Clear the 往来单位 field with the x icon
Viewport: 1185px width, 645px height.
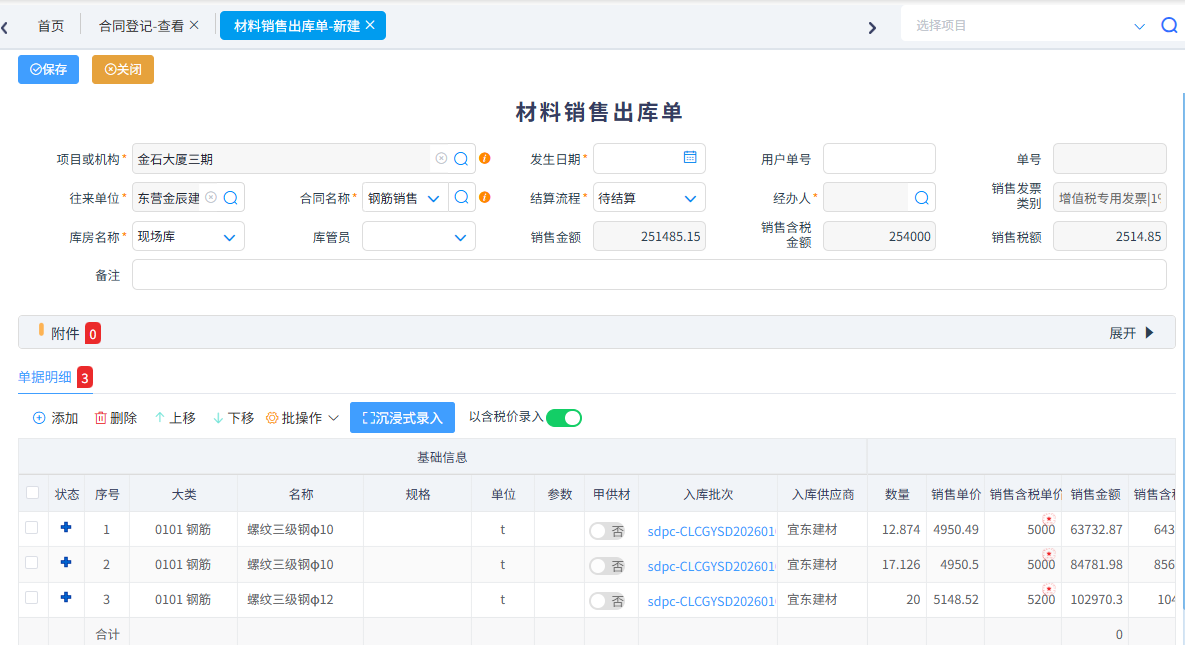211,198
